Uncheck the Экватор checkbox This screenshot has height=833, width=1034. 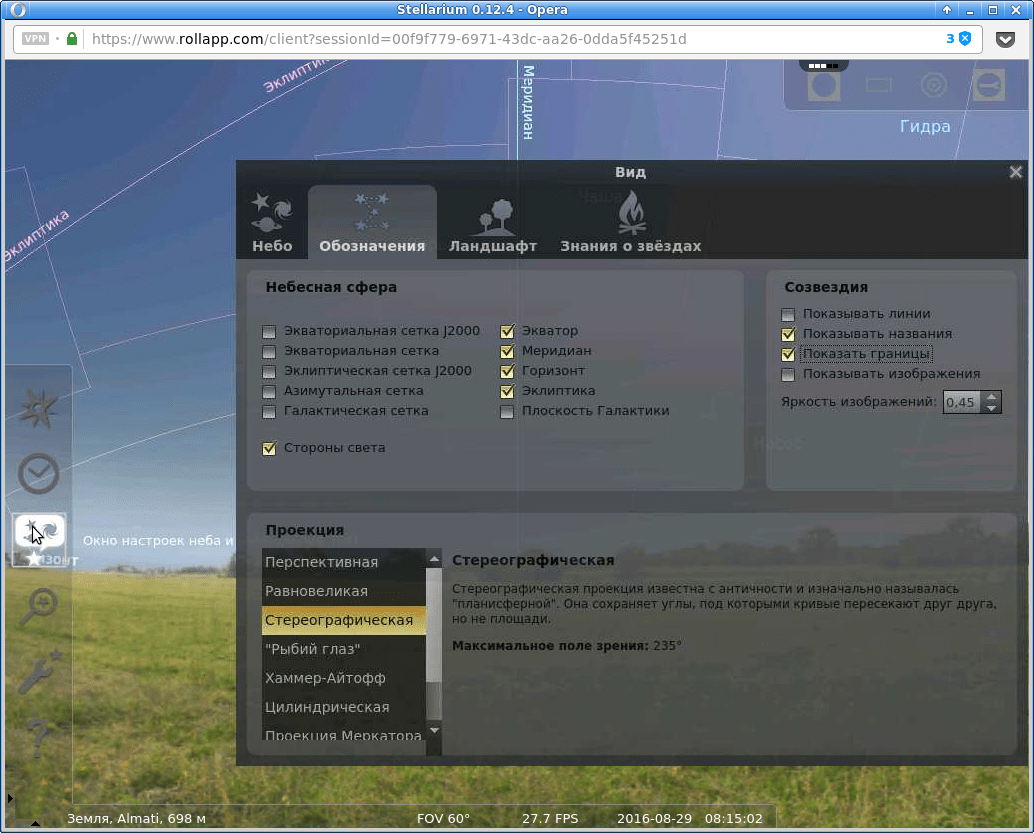(x=507, y=331)
